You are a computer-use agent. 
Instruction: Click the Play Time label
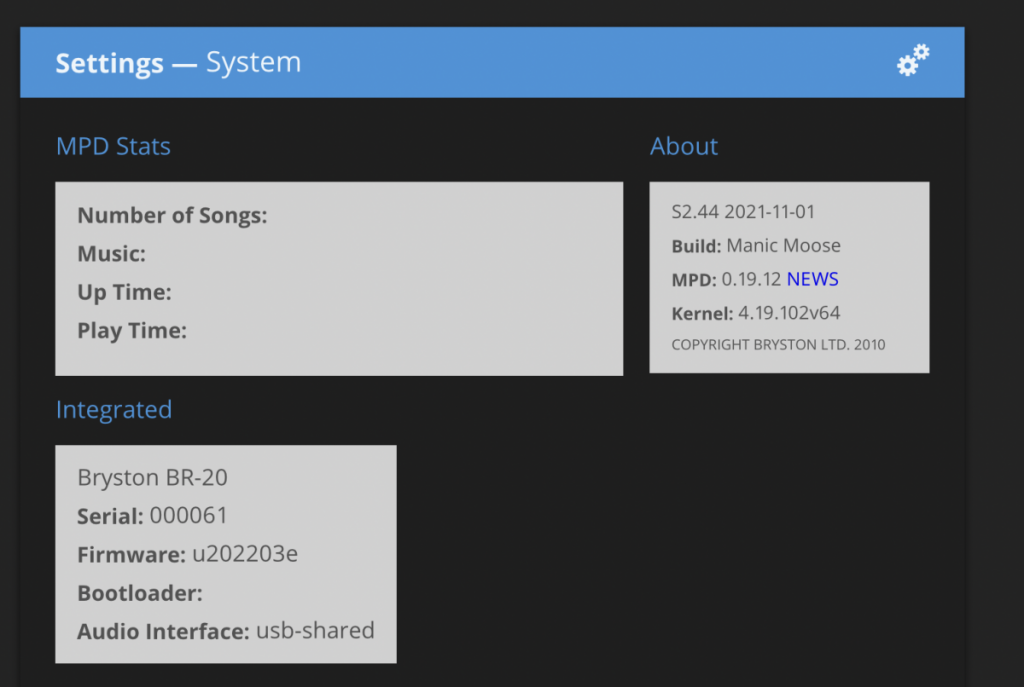point(132,331)
